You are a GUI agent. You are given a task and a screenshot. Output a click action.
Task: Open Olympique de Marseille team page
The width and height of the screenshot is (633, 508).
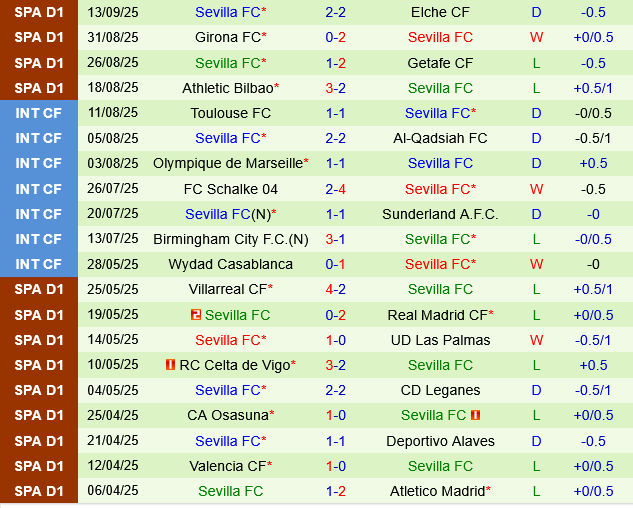click(x=228, y=163)
